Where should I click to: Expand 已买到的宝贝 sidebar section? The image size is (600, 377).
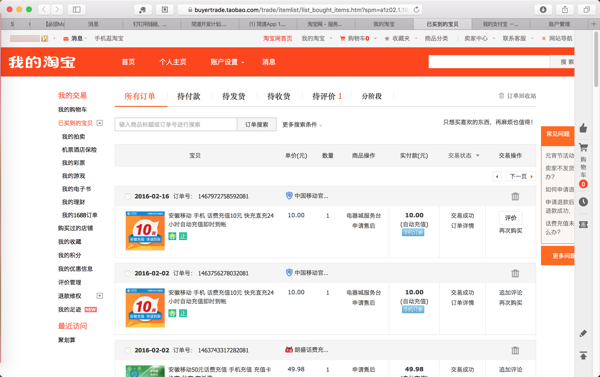(100, 123)
